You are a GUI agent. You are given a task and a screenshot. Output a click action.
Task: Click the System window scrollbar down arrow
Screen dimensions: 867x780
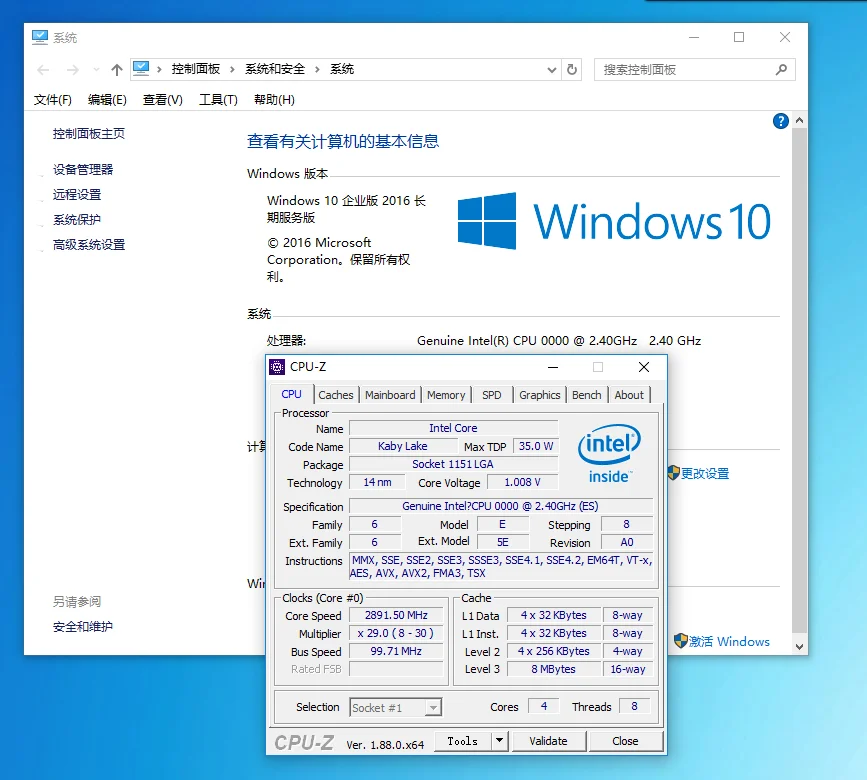[799, 646]
